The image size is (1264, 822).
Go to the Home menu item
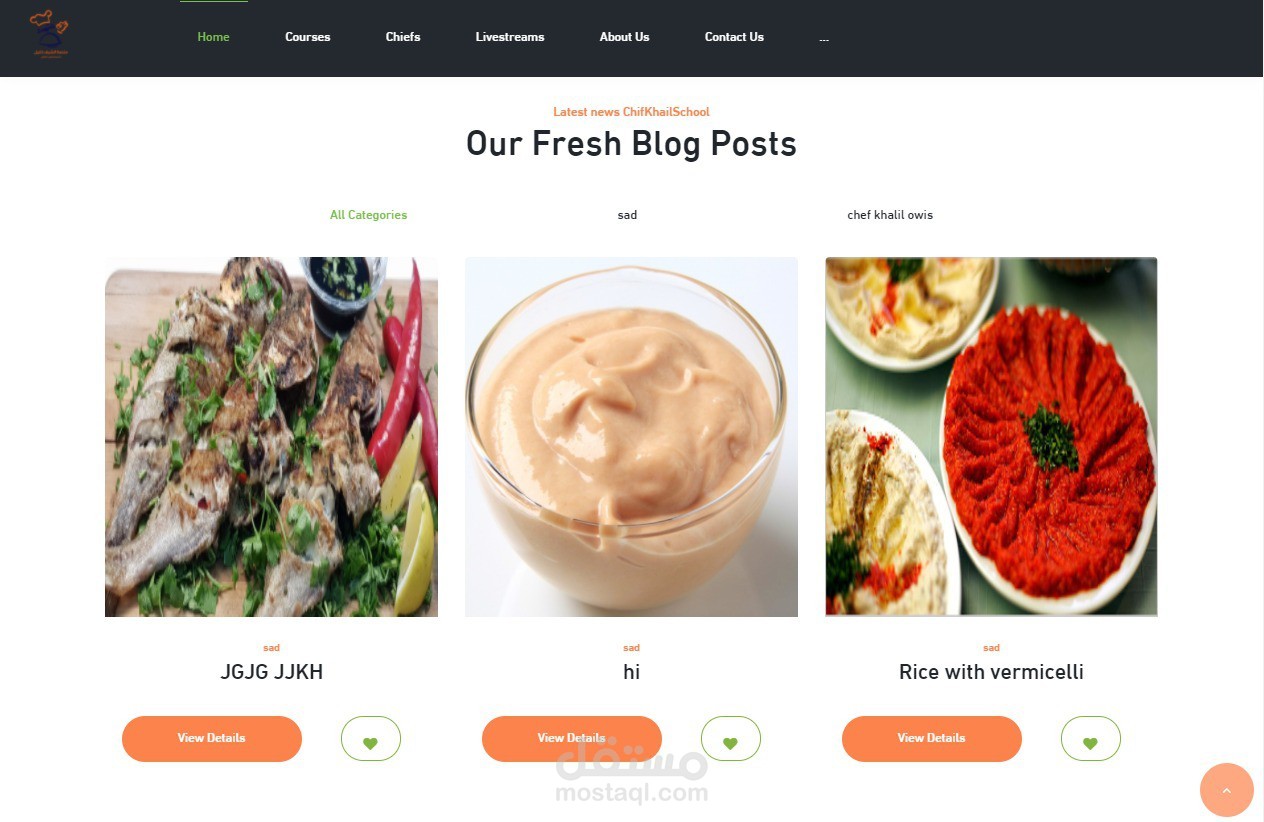(x=213, y=37)
